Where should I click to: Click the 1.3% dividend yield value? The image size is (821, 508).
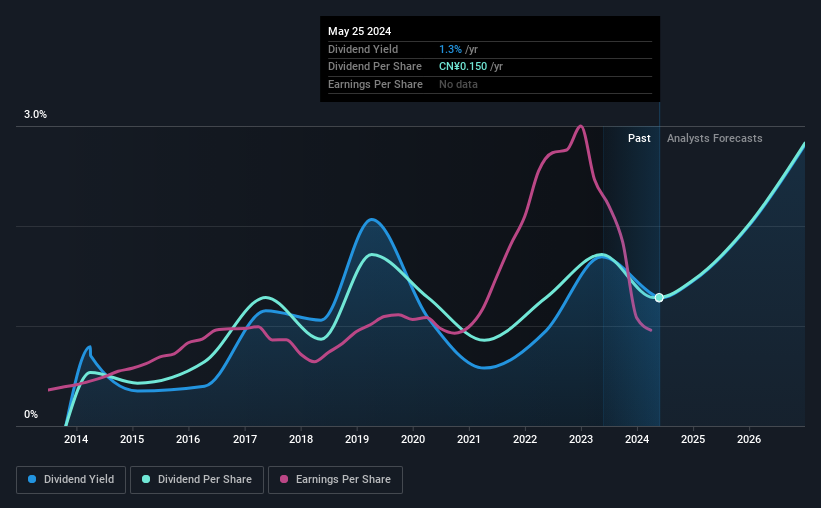coord(450,49)
